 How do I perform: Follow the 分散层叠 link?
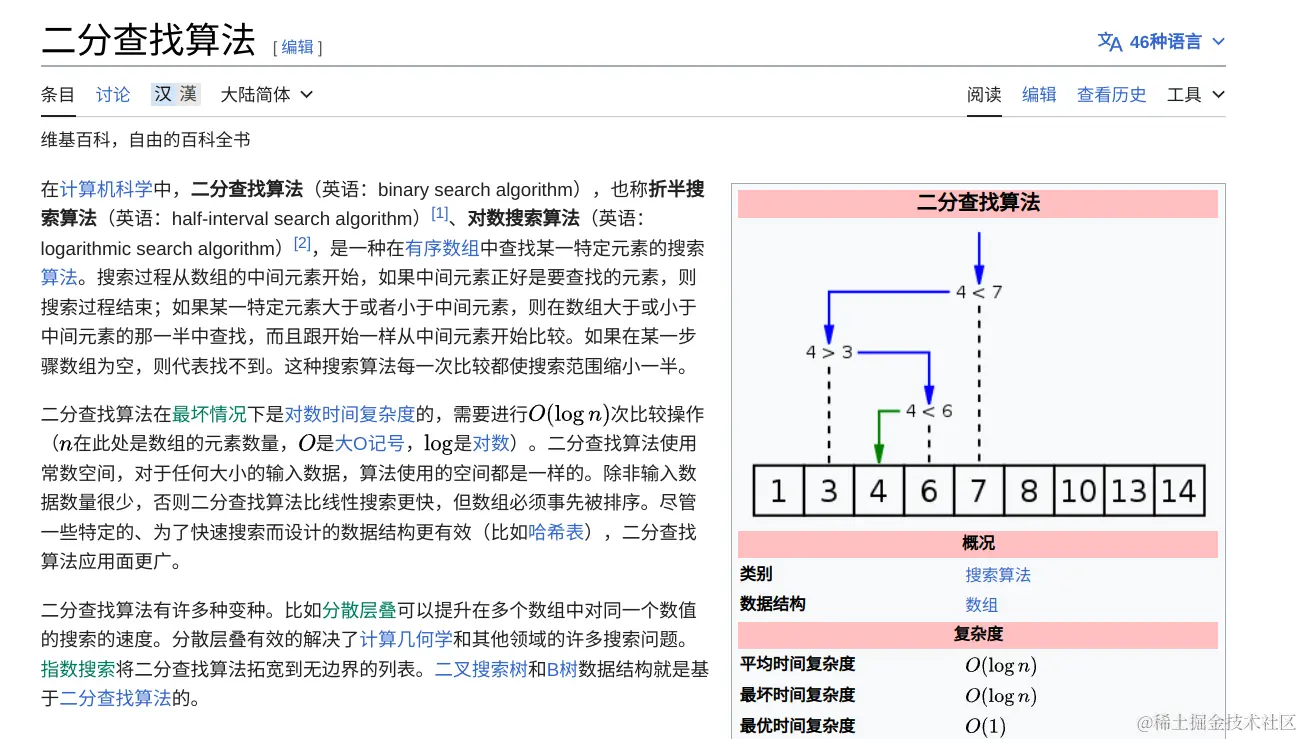pos(359,610)
